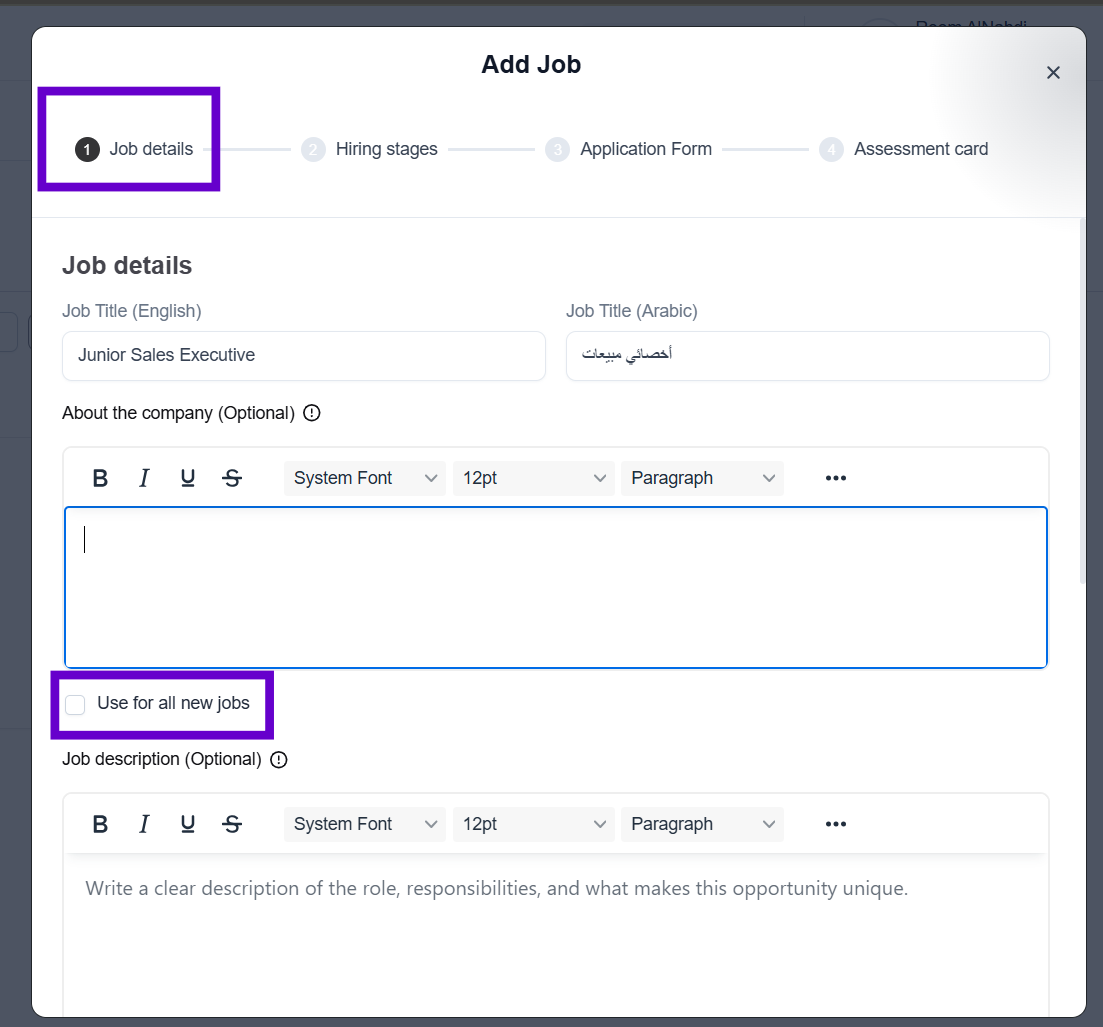This screenshot has height=1027, width=1103.
Task: Close the Add Job dialog
Action: 1053,72
